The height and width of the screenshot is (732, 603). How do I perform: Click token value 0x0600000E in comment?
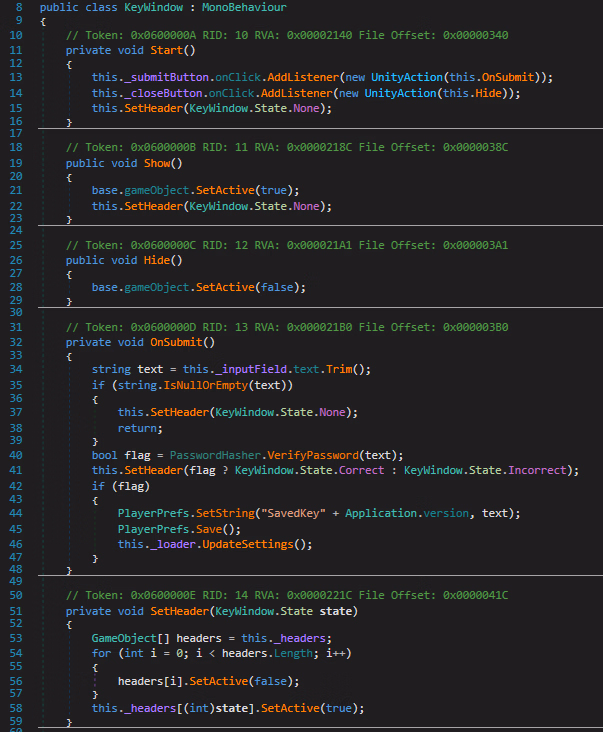coord(163,595)
